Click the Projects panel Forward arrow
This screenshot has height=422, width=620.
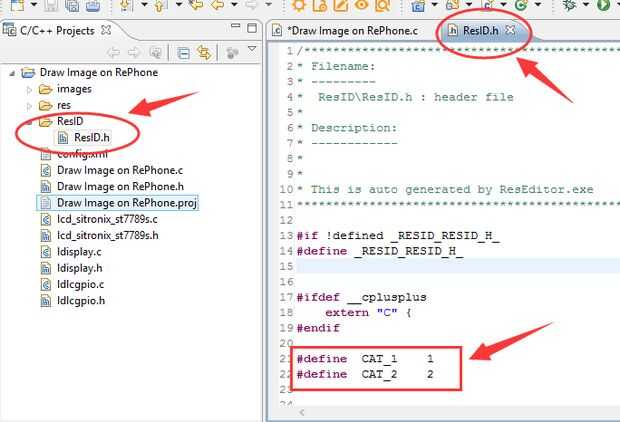(134, 53)
